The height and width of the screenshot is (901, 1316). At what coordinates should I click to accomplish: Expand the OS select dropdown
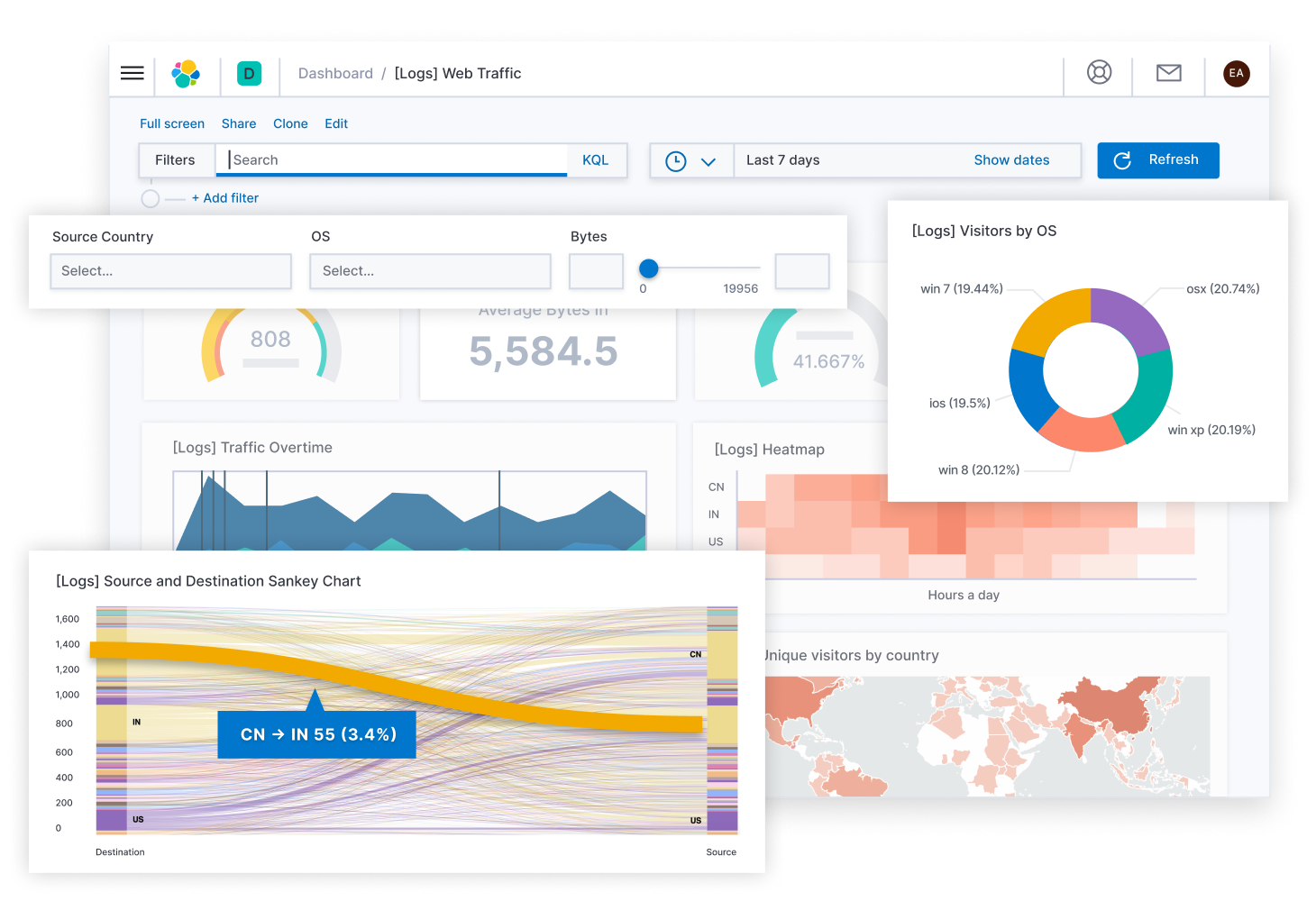pyautogui.click(x=430, y=271)
